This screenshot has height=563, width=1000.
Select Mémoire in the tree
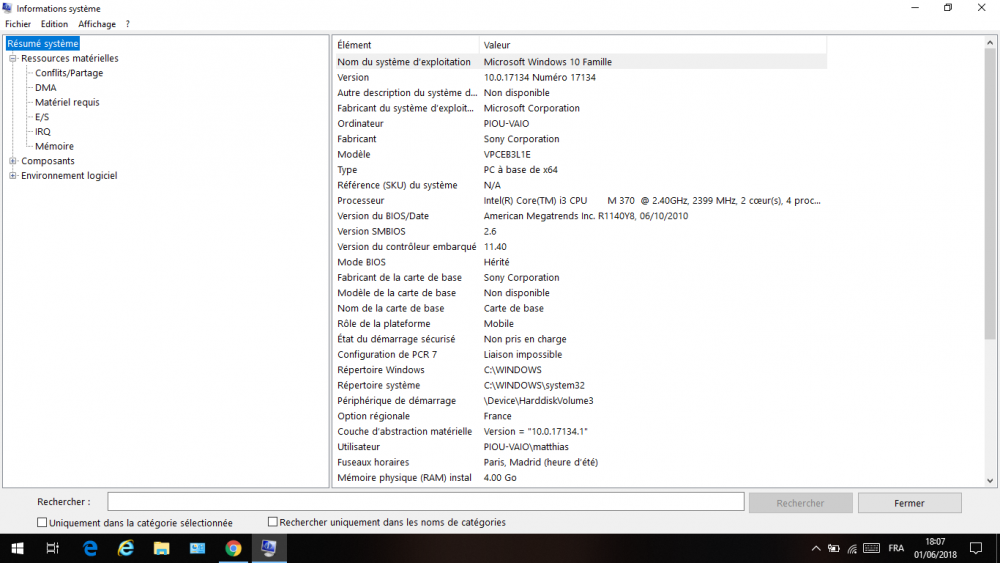click(54, 146)
